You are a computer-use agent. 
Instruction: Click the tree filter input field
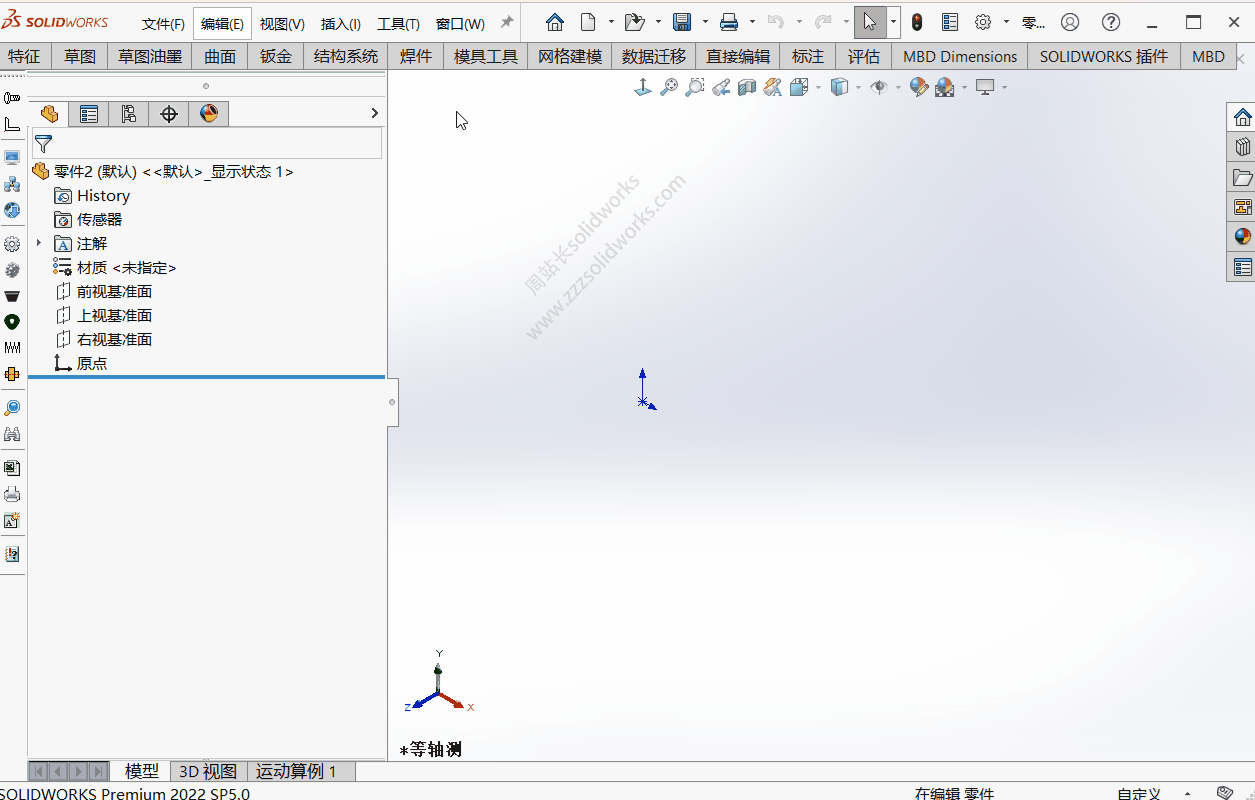tap(207, 143)
